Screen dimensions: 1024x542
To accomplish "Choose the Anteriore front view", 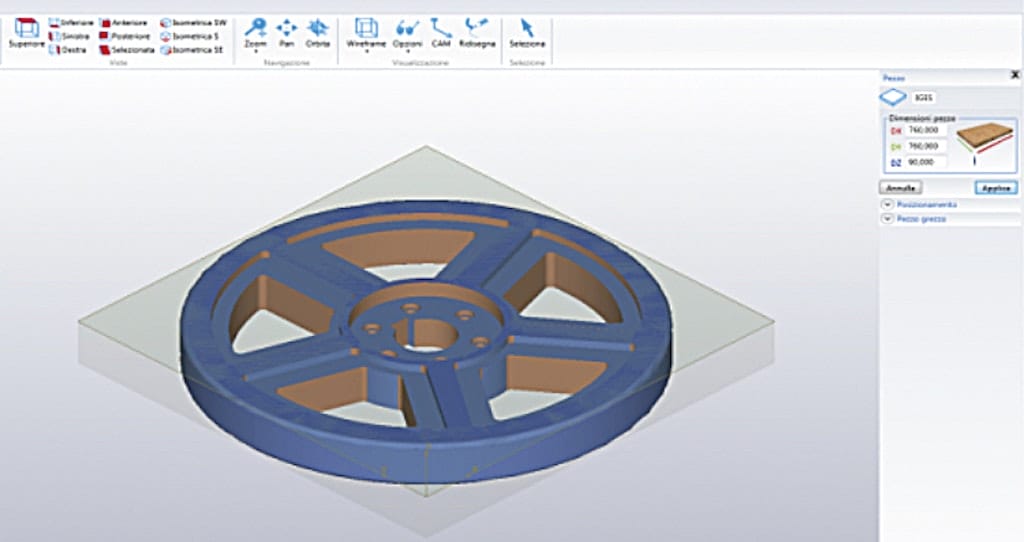I will [x=124, y=22].
